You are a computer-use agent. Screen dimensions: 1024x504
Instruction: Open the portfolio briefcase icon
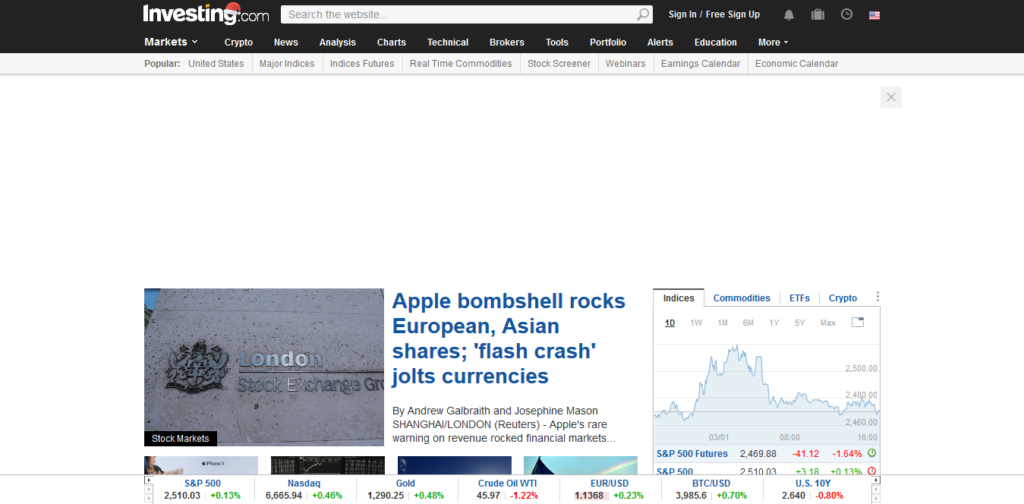(x=818, y=14)
